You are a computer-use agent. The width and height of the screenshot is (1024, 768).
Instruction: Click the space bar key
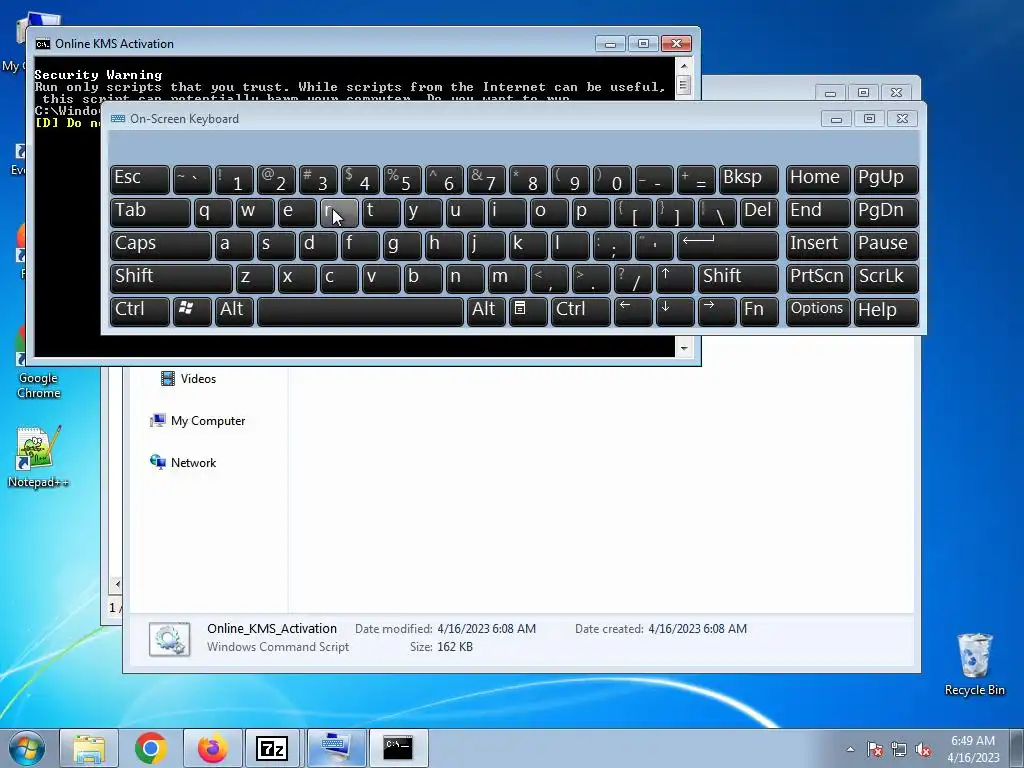(x=360, y=311)
